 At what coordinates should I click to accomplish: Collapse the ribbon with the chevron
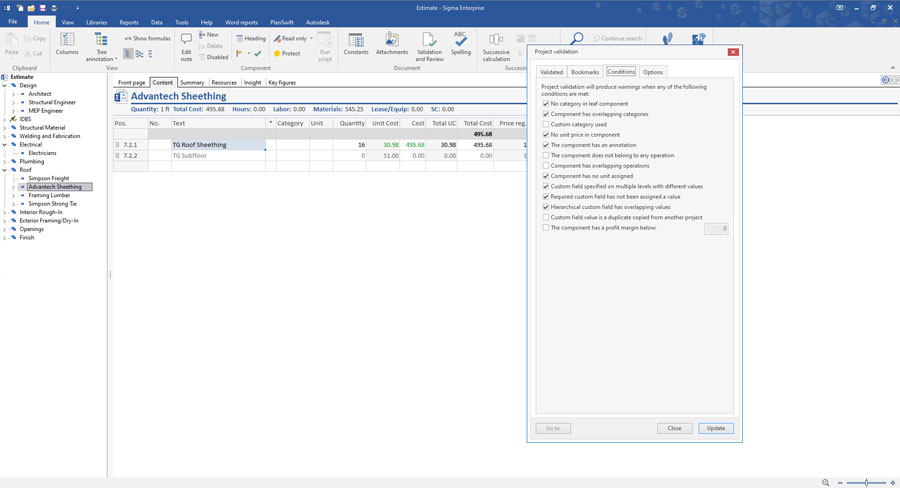(x=893, y=68)
